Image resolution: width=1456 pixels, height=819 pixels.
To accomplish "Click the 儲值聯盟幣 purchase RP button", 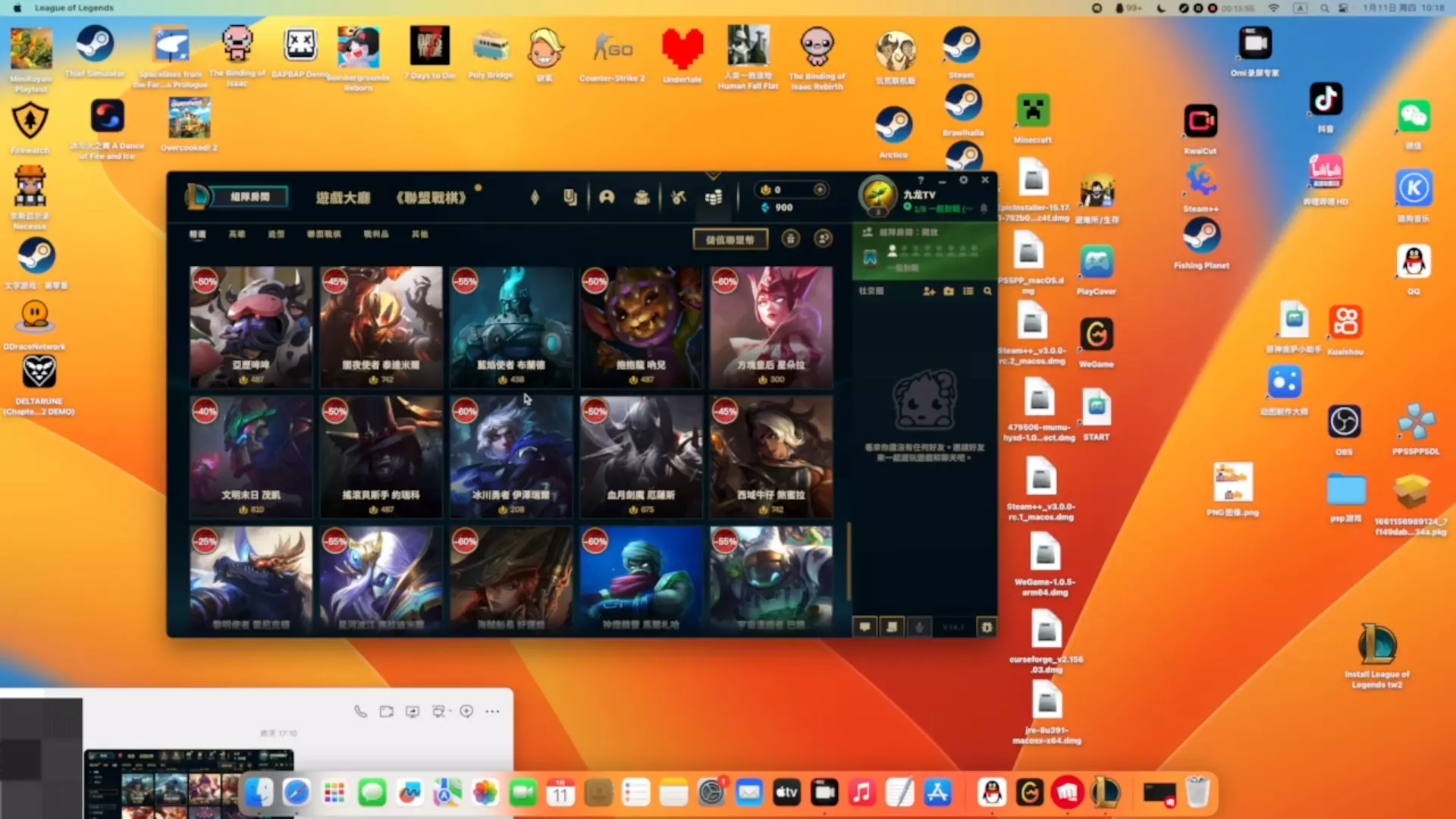I will 730,240.
